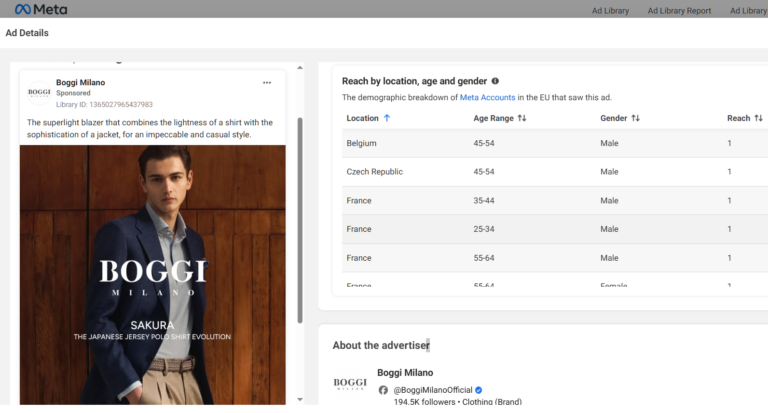Sort the table by Gender
The height and width of the screenshot is (413, 768).
click(x=636, y=118)
